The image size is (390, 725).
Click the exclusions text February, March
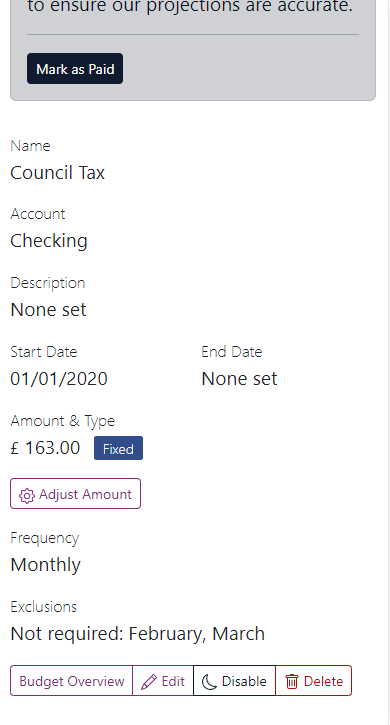[197, 633]
